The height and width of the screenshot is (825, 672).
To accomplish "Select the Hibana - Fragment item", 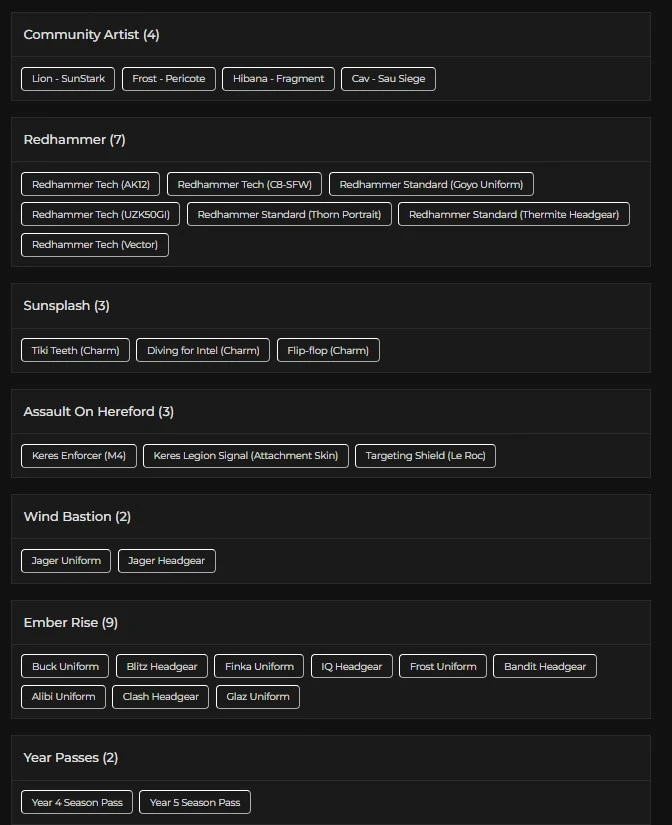I will pos(279,79).
